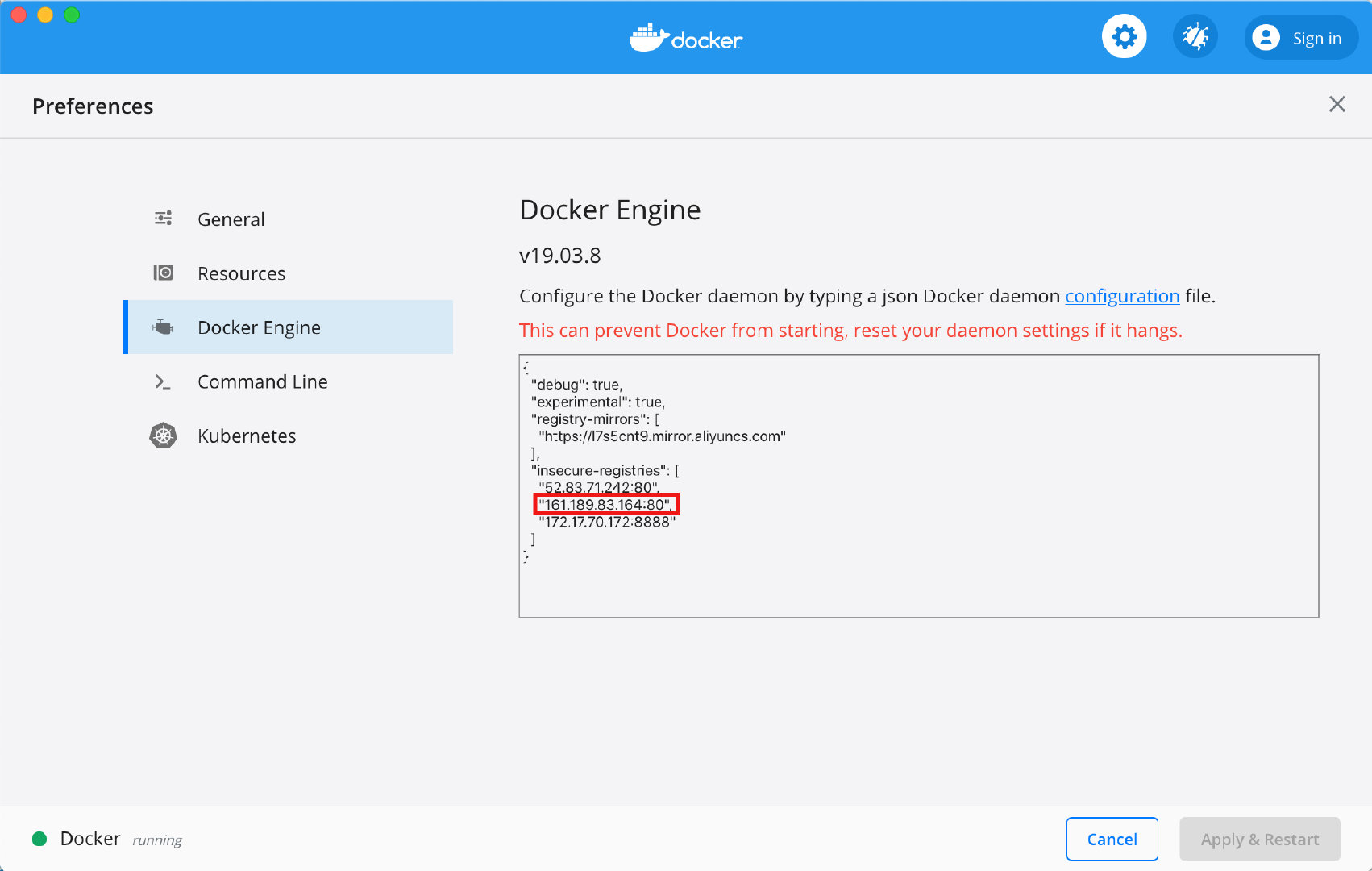Image resolution: width=1372 pixels, height=871 pixels.
Task: Click Apply & Restart button
Action: [x=1259, y=839]
